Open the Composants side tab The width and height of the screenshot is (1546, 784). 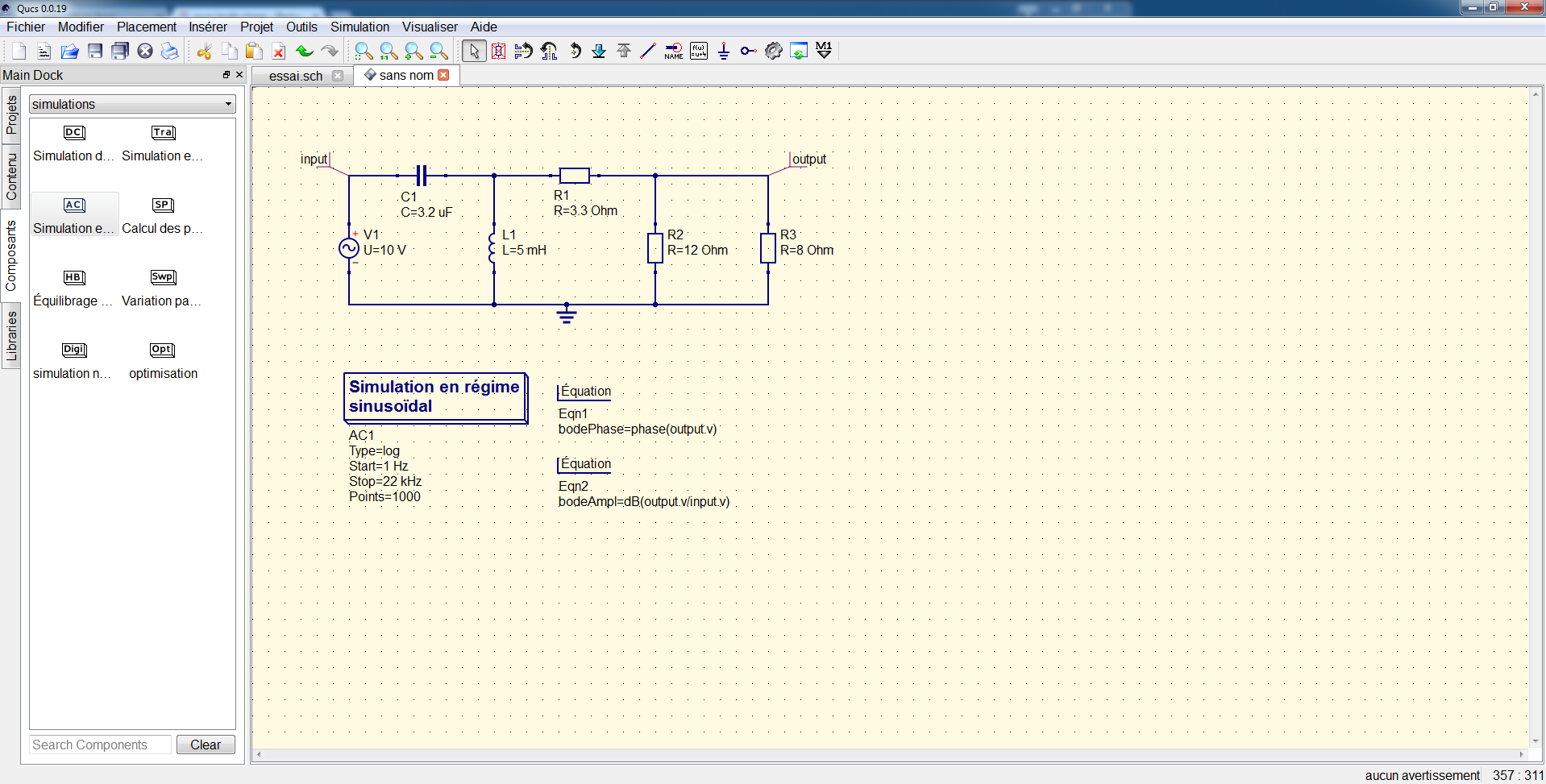pyautogui.click(x=11, y=255)
